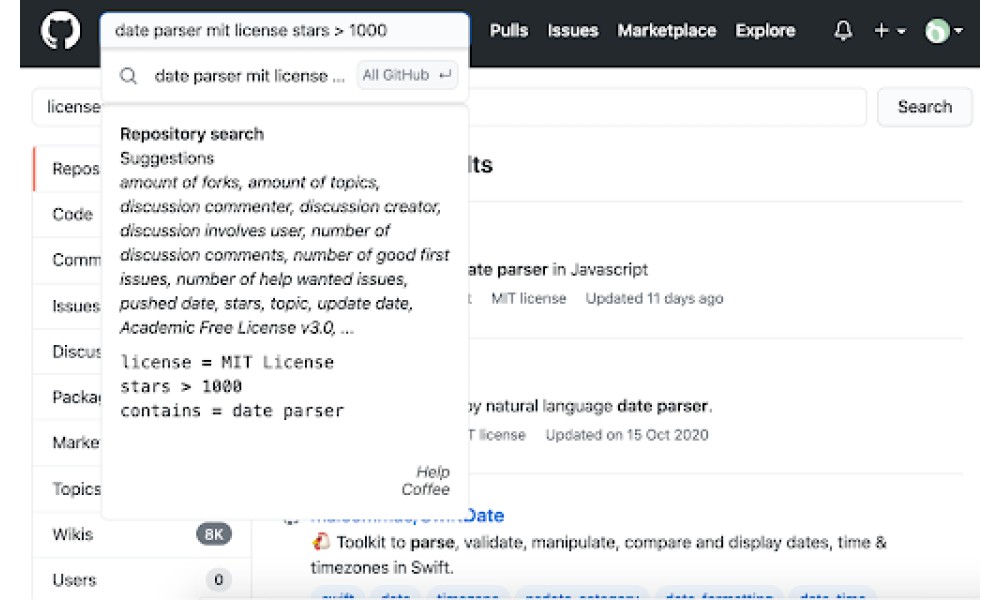Select the Topics filter in sidebar

click(68, 489)
